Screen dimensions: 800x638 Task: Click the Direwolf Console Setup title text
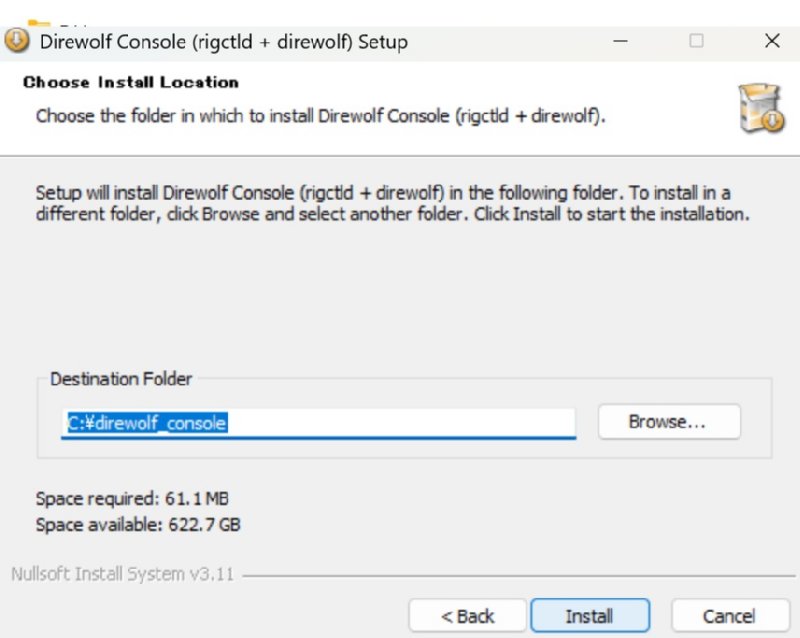[x=222, y=42]
